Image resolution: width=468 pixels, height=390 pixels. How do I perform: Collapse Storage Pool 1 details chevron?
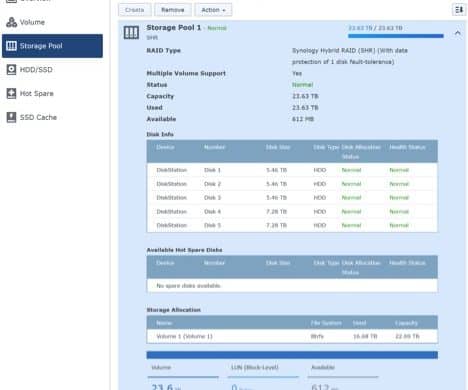tap(458, 33)
